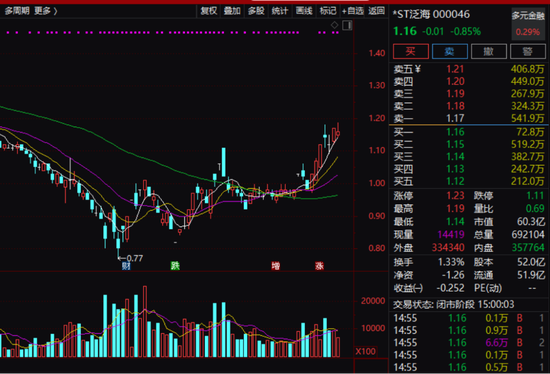Open the 统计 statistics menu item
Viewport: 550px width, 374px height.
pyautogui.click(x=280, y=11)
